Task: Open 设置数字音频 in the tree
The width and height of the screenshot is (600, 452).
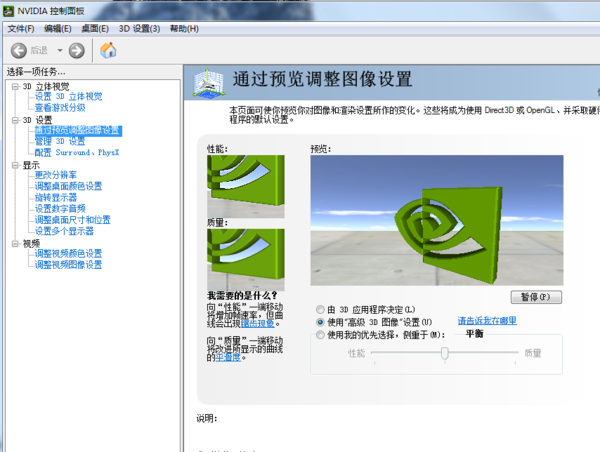Action: pos(60,209)
